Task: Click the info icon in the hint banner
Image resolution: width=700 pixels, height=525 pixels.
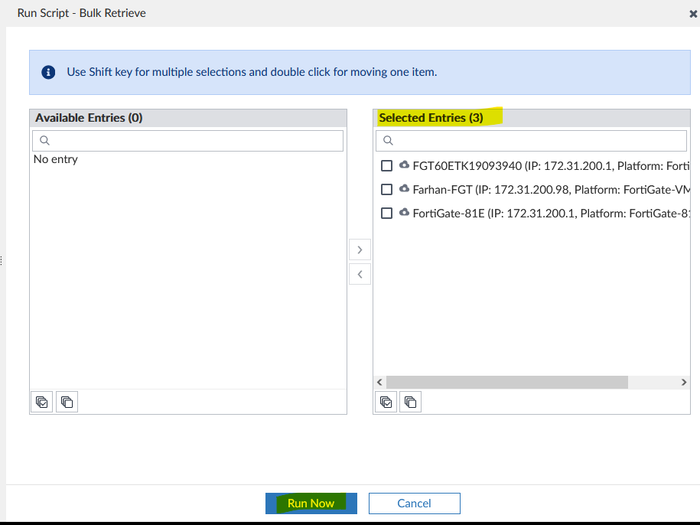Action: coord(48,72)
